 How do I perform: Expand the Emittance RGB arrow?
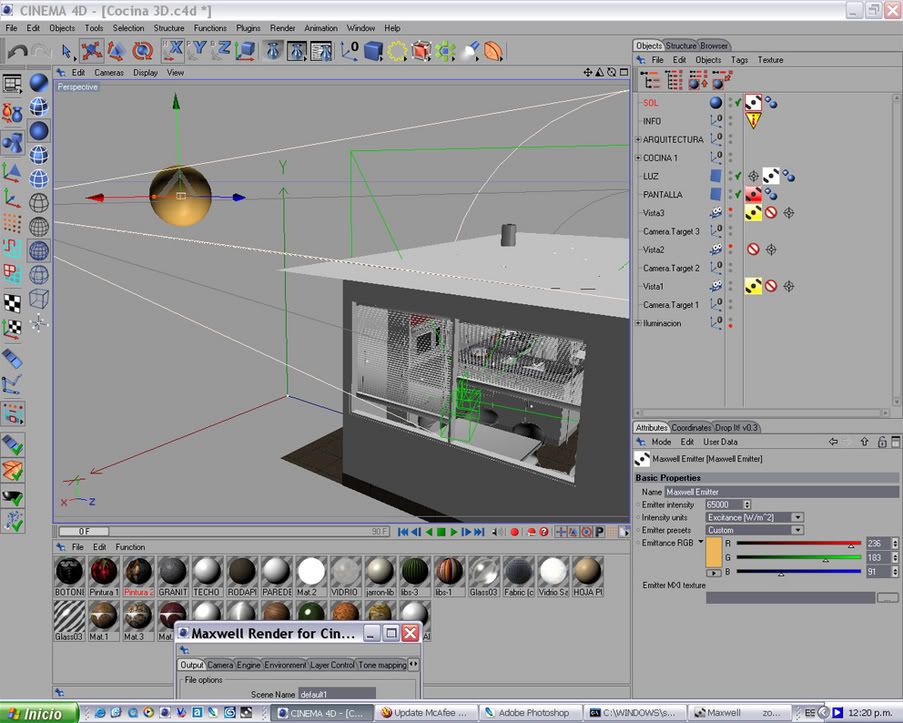701,542
